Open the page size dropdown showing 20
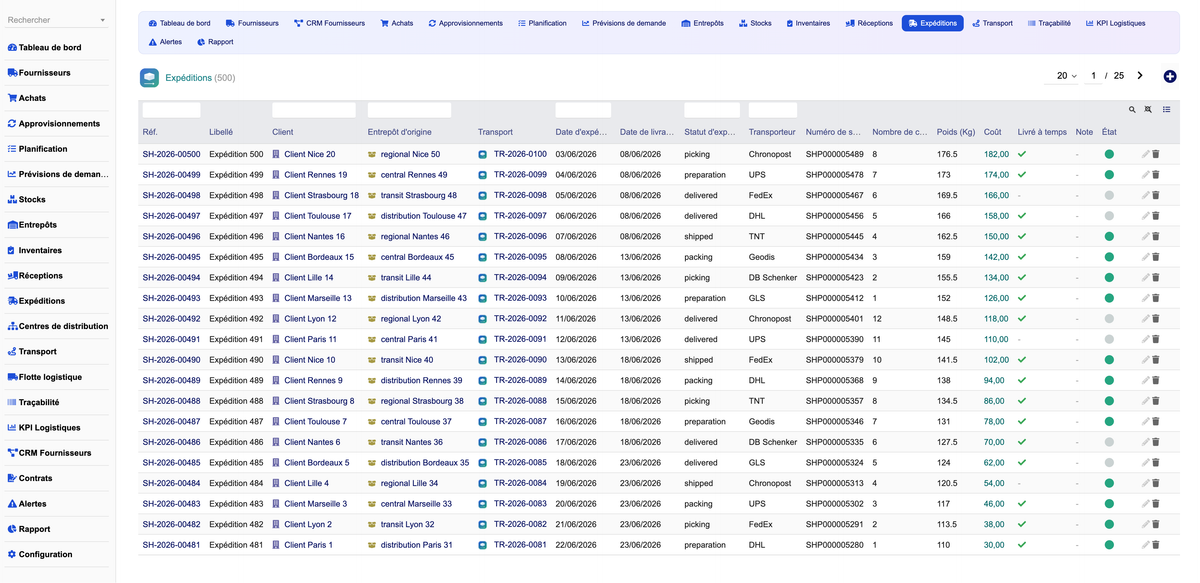 (1067, 76)
